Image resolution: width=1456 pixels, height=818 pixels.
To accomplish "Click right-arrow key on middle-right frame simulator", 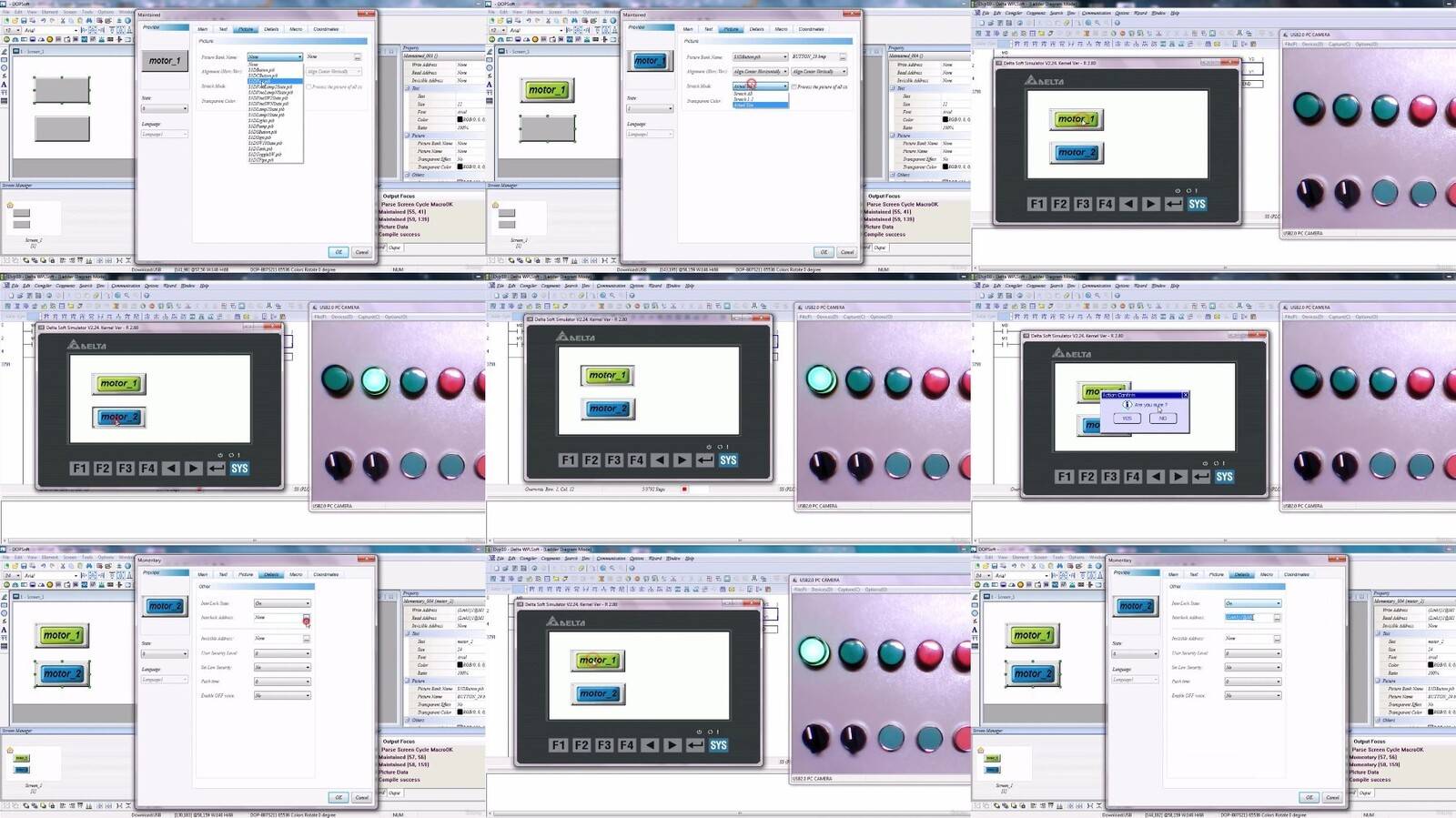I will coord(1178,476).
